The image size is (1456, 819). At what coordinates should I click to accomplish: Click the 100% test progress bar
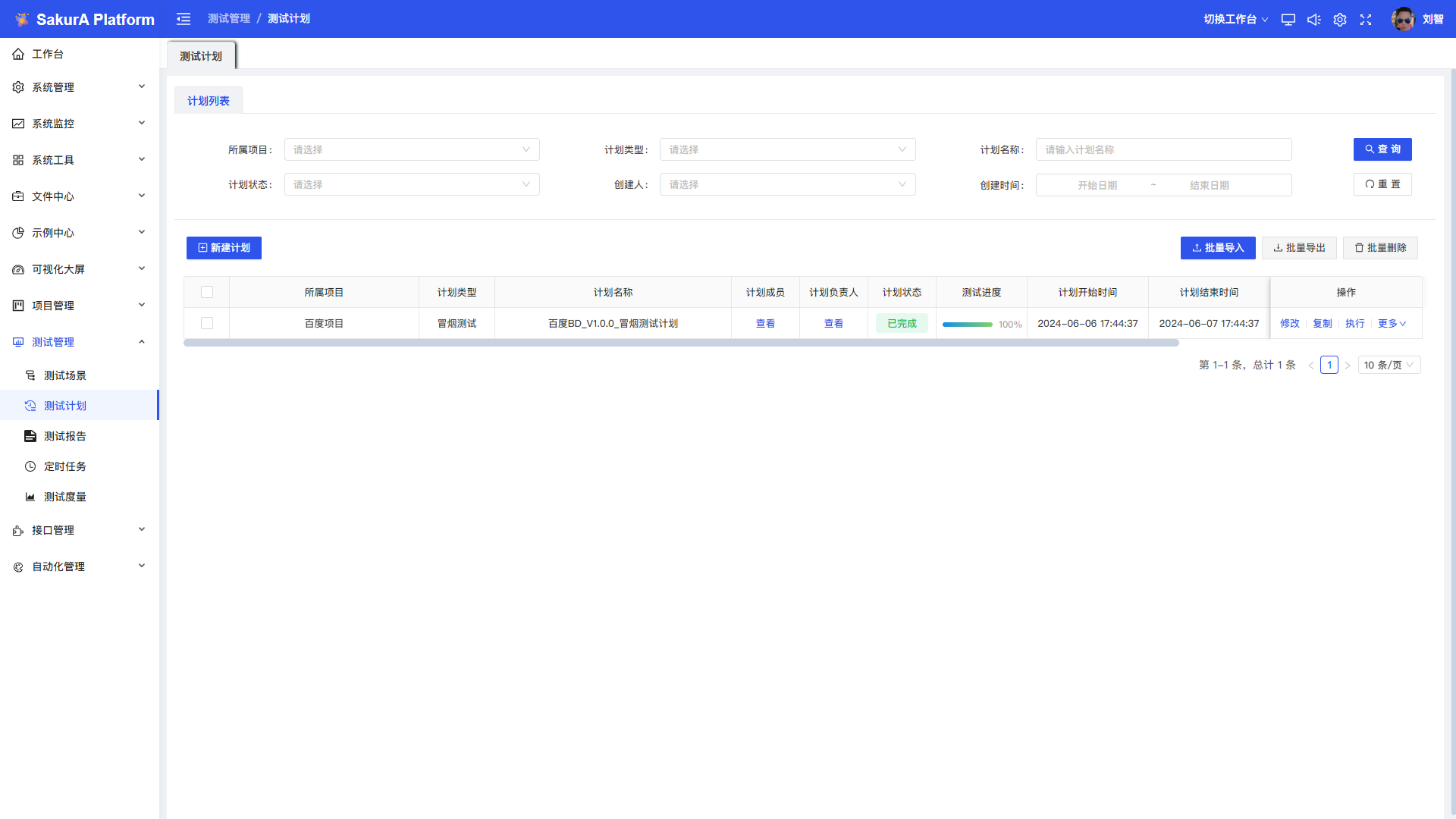968,324
